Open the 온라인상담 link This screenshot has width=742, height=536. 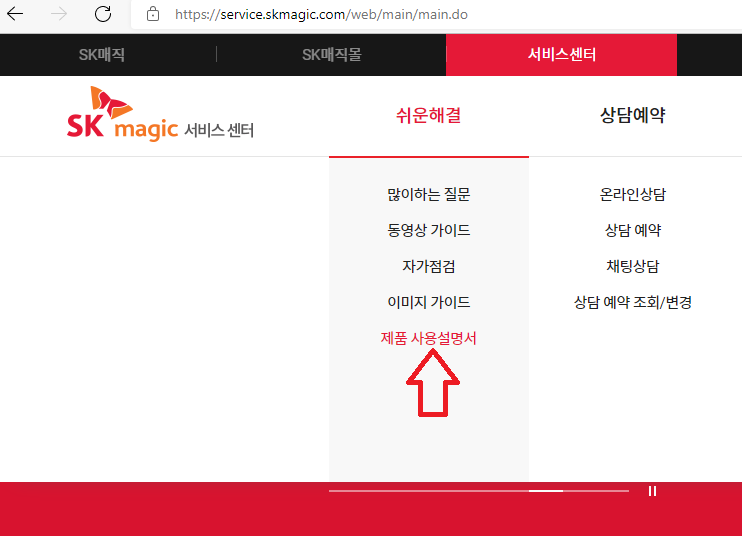point(632,194)
